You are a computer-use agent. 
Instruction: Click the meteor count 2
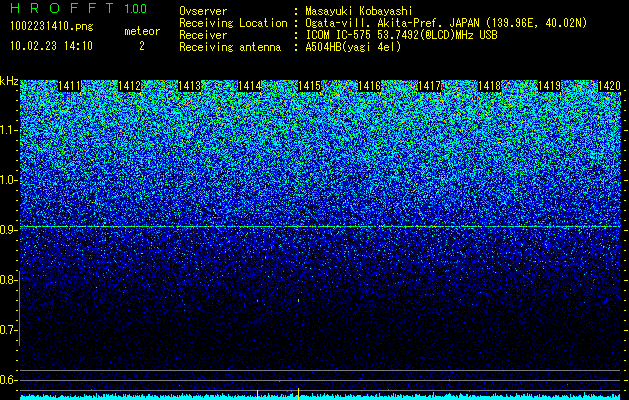pos(142,46)
